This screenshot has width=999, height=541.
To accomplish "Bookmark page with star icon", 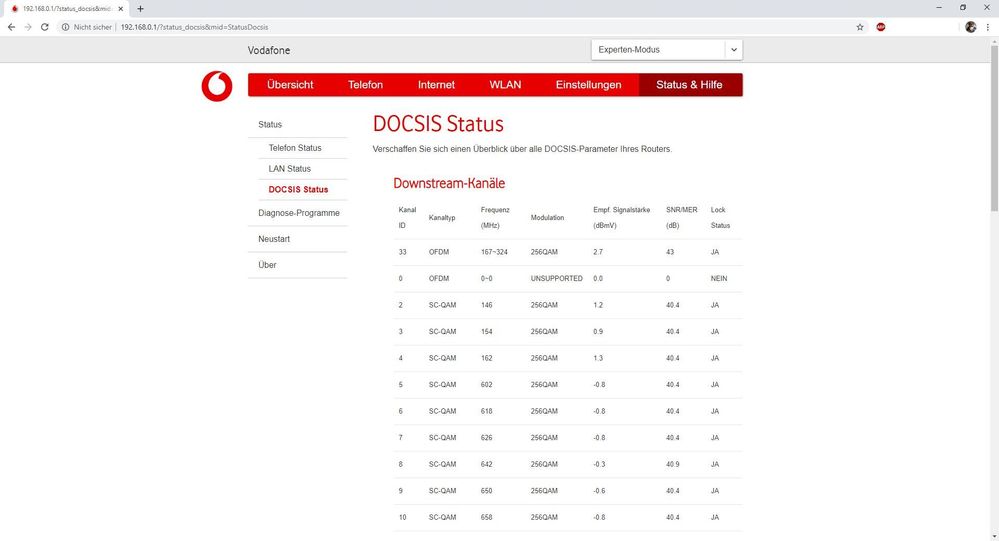I will coord(860,27).
